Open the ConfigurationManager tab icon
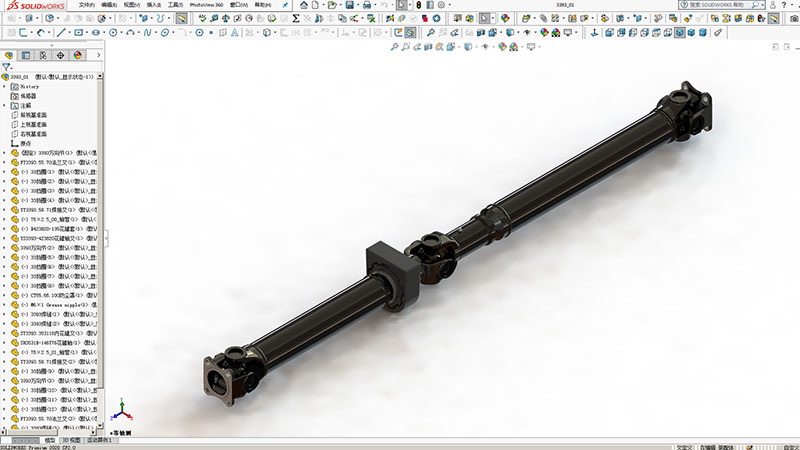The image size is (800, 450). [44, 55]
